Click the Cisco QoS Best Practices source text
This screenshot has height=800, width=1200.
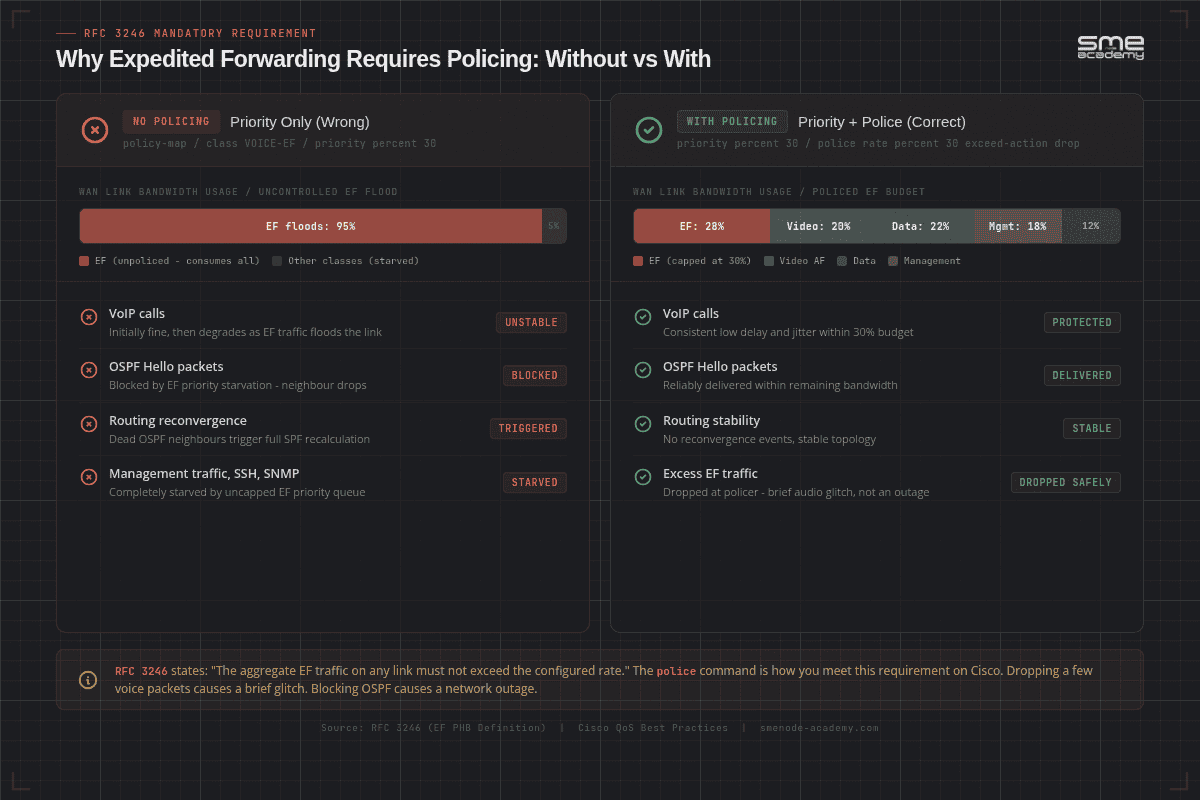(653, 728)
